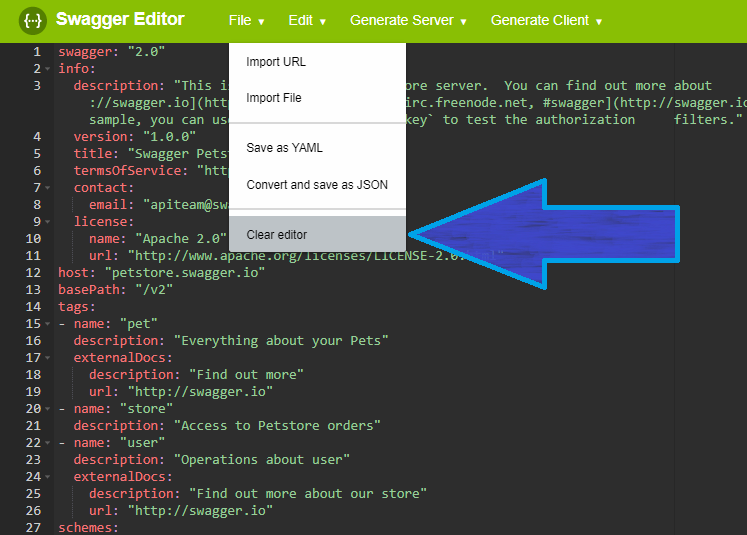The height and width of the screenshot is (535, 747).
Task: Collapse the user tag fold arrow on line 22
Action: 48,443
